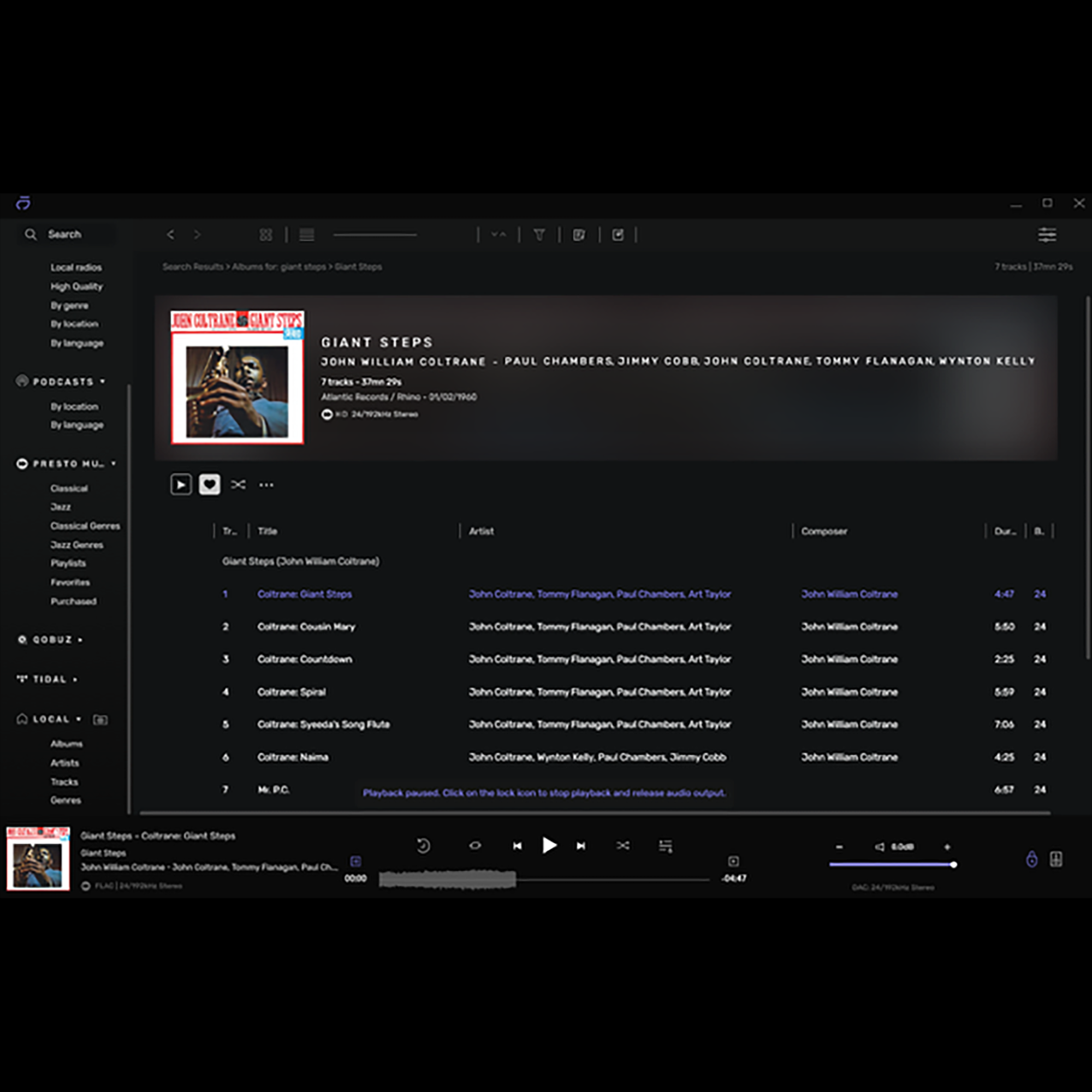Viewport: 1092px width, 1092px height.
Task: Click the filter funnel icon in toolbar
Action: point(539,235)
